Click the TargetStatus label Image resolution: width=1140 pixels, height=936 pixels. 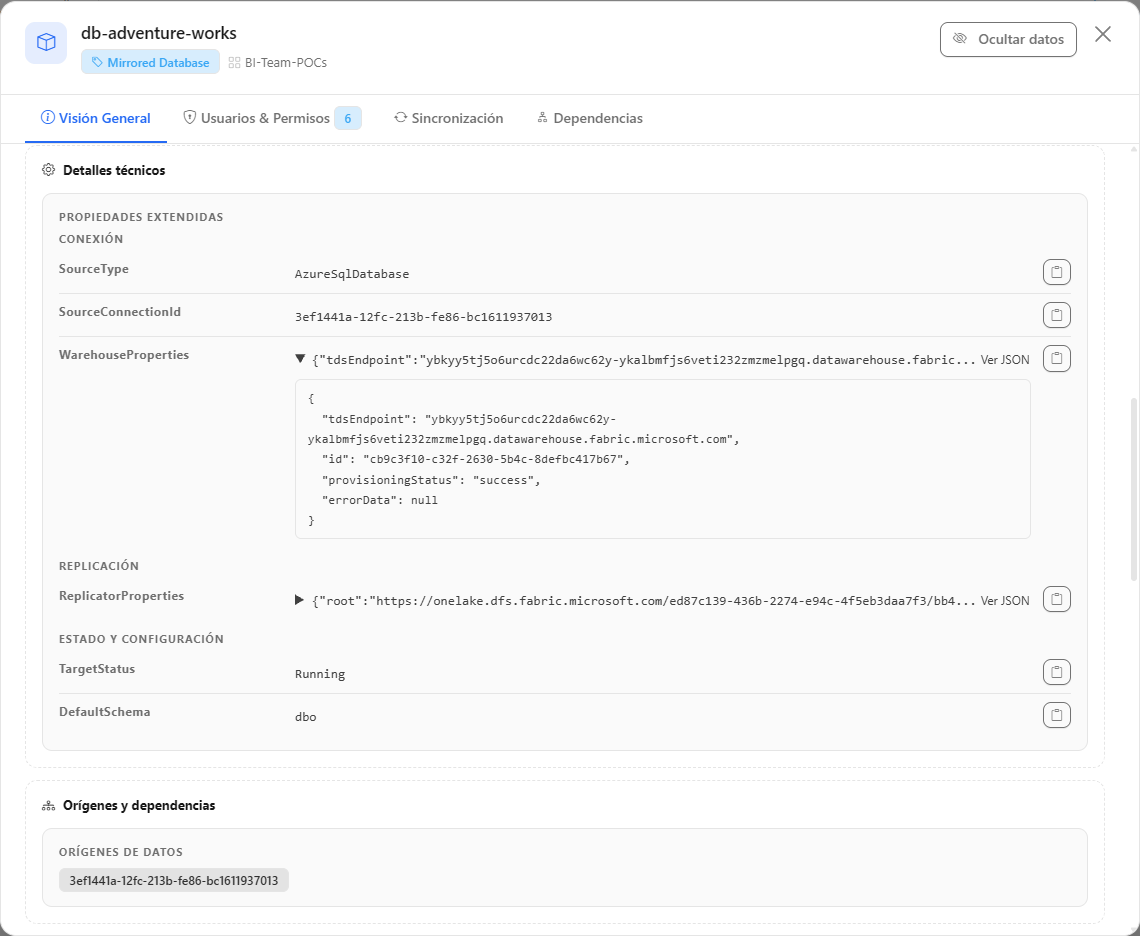coord(97,669)
